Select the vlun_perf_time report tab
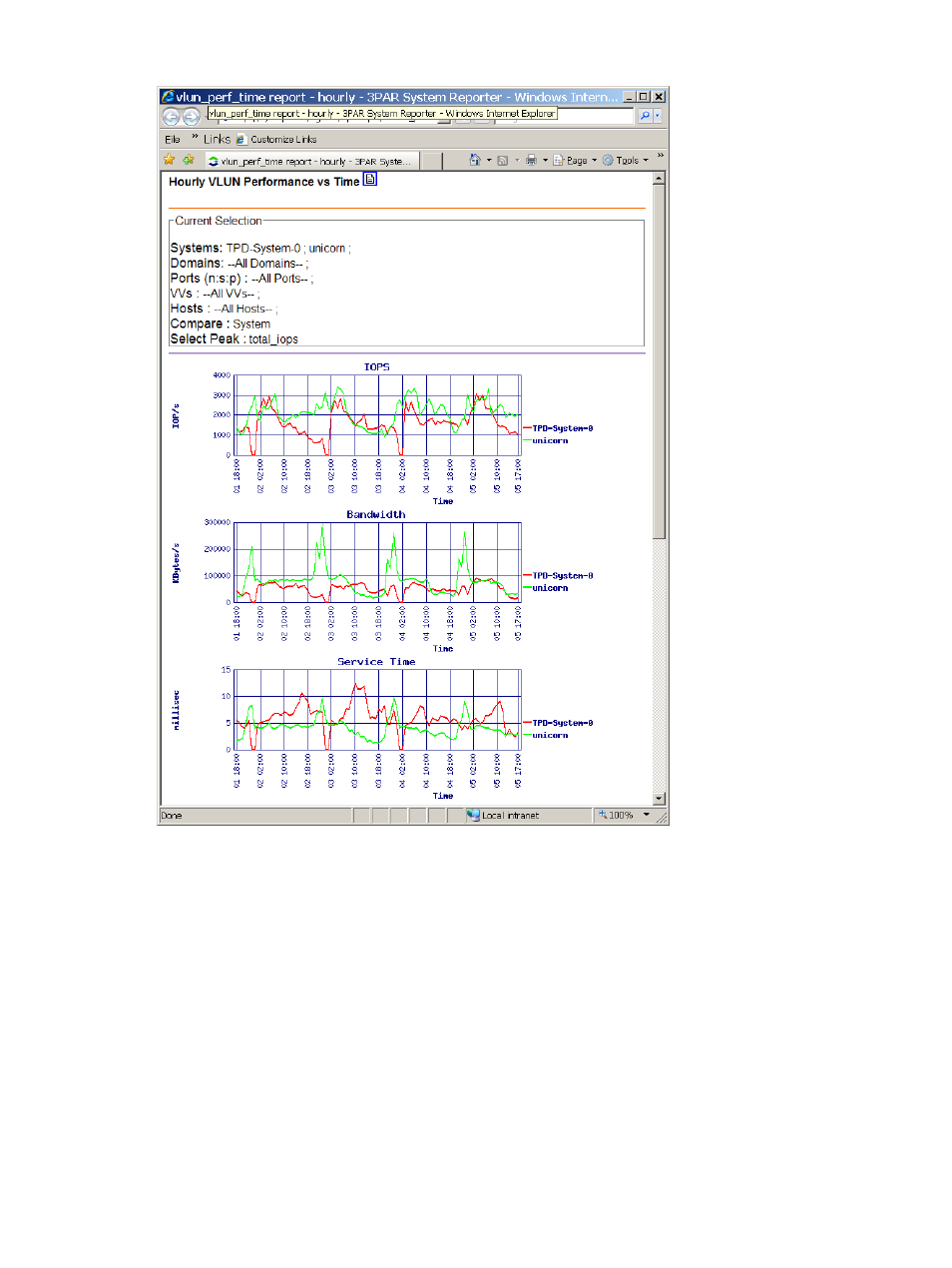Viewport: 952px width, 1268px height. coord(311,161)
